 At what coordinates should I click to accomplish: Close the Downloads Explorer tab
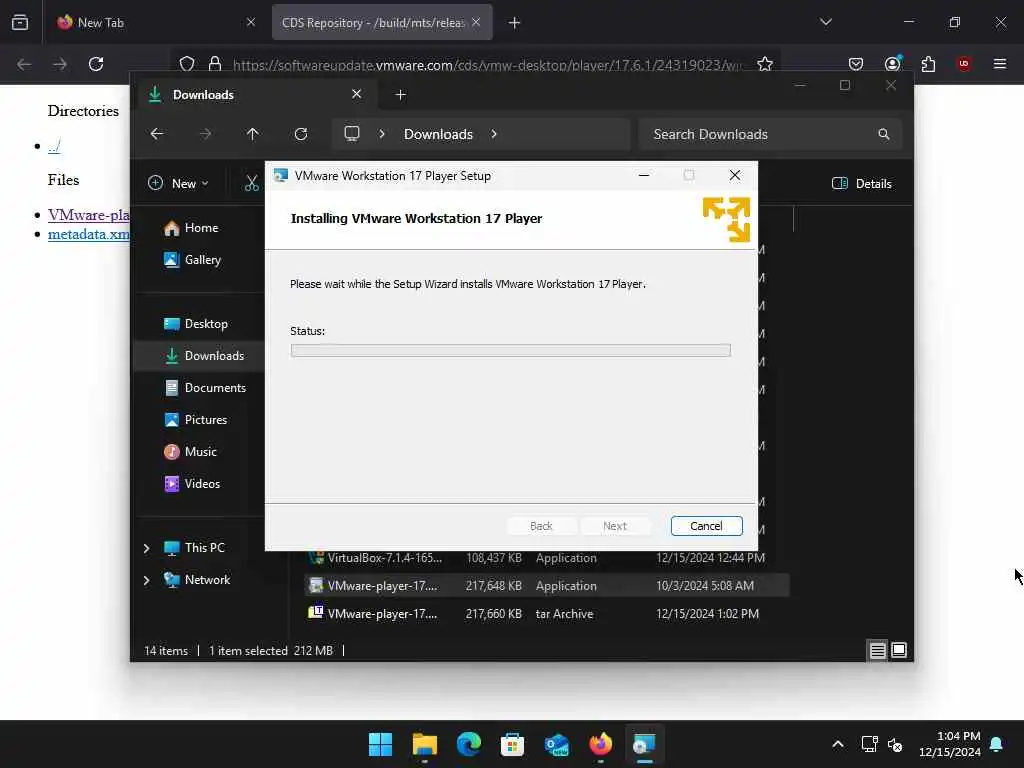pyautogui.click(x=357, y=94)
